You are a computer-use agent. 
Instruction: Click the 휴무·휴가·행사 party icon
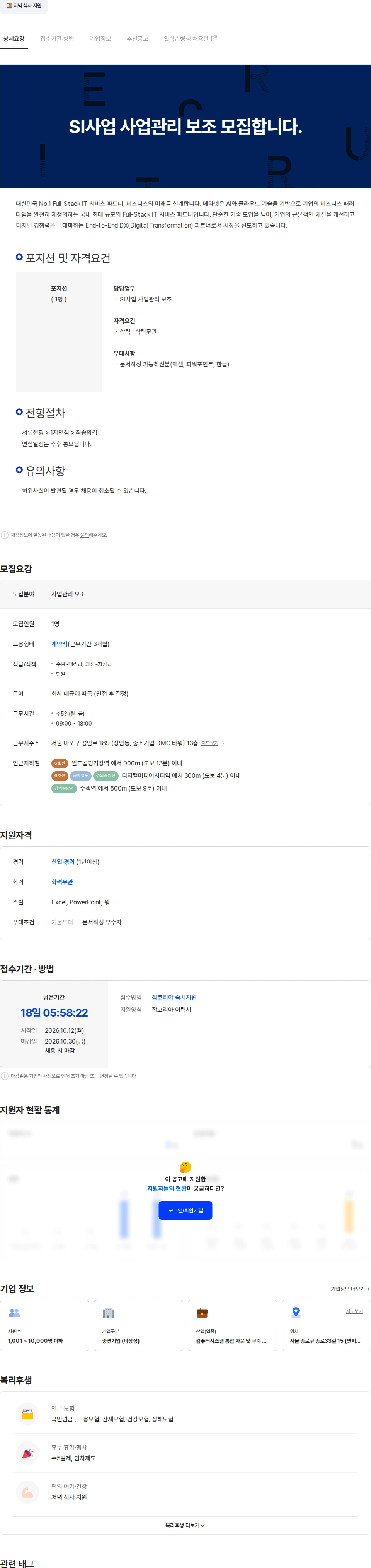(x=27, y=1453)
